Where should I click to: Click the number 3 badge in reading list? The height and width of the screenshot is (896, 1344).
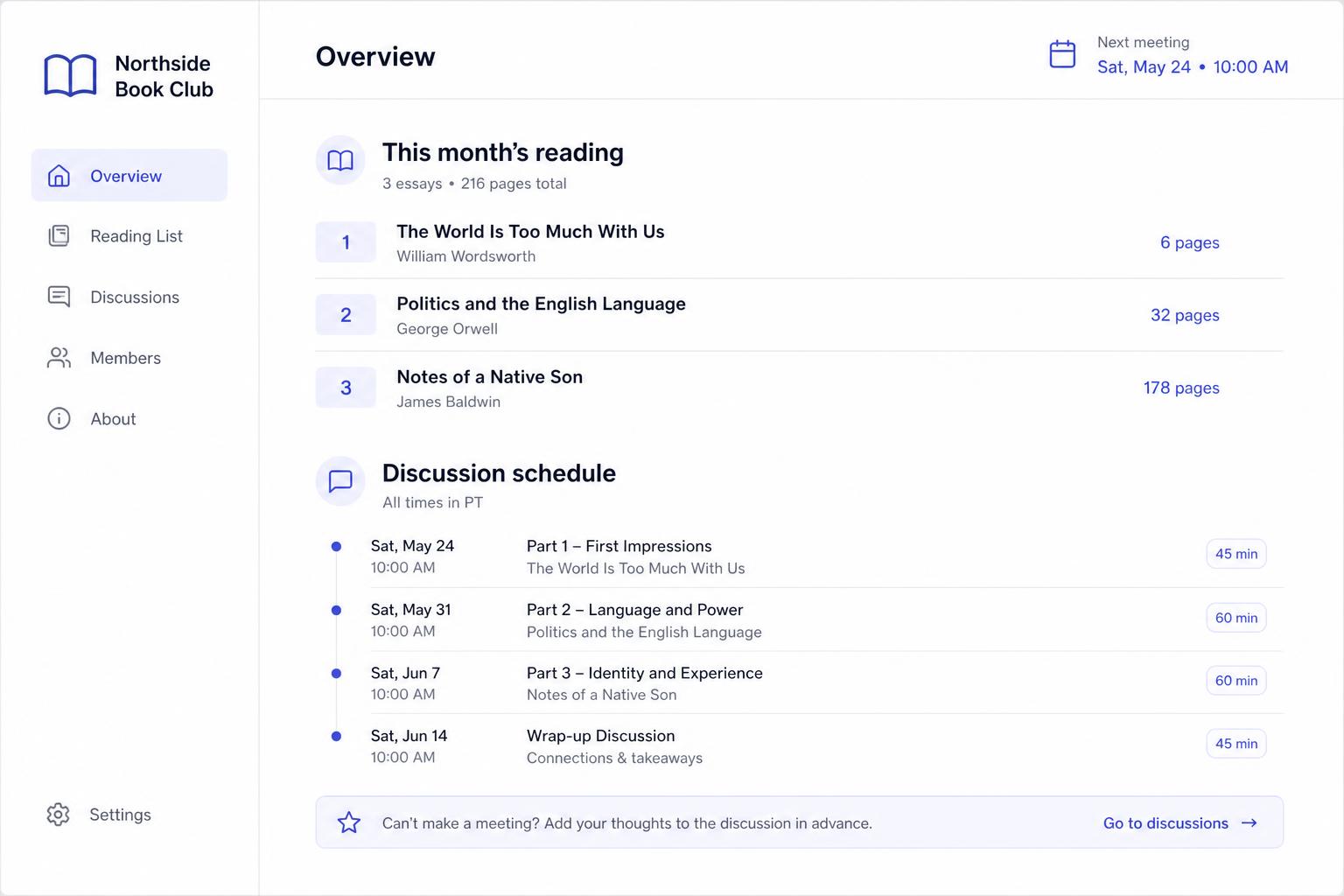346,388
